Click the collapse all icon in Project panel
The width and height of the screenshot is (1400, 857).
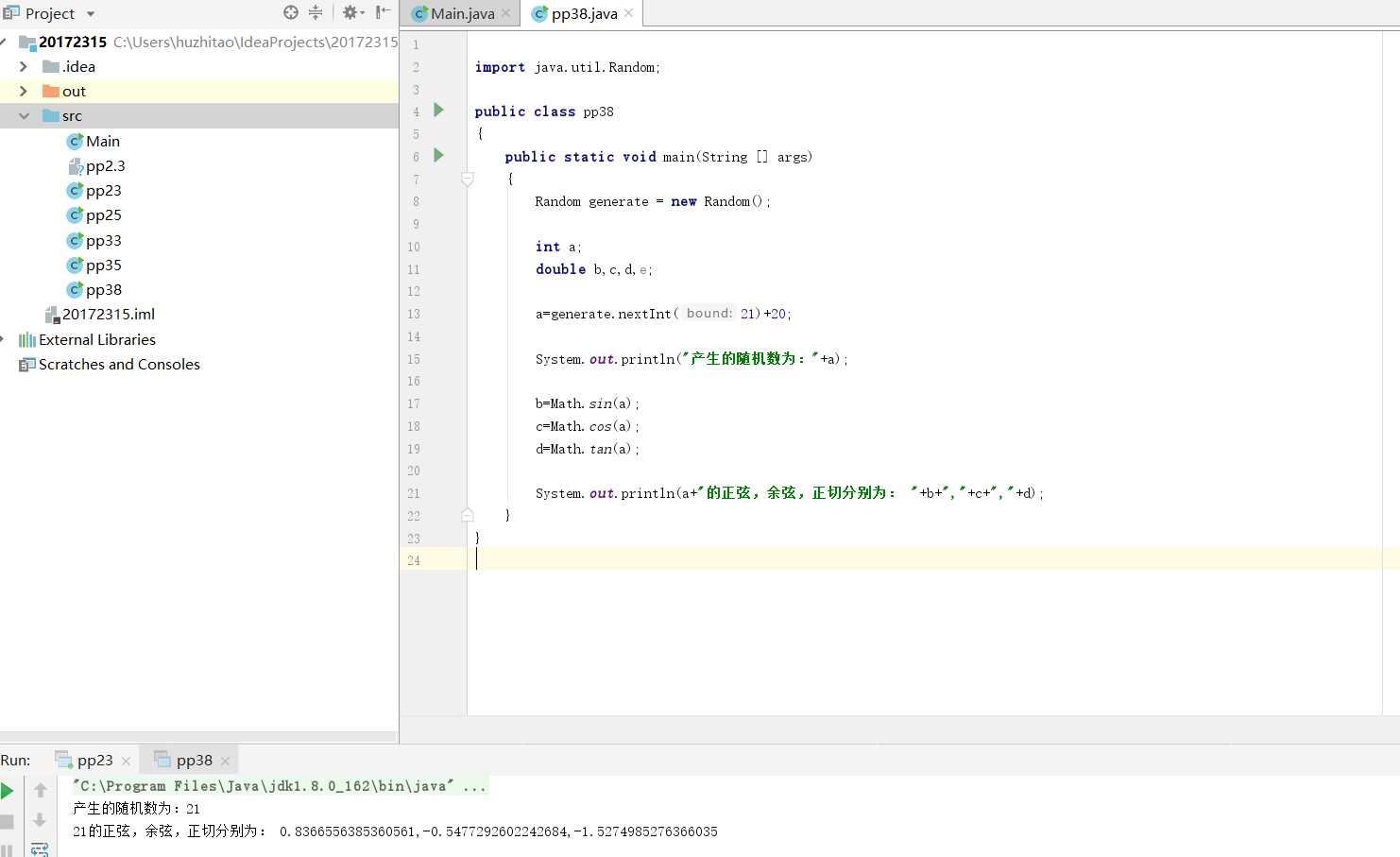[316, 12]
